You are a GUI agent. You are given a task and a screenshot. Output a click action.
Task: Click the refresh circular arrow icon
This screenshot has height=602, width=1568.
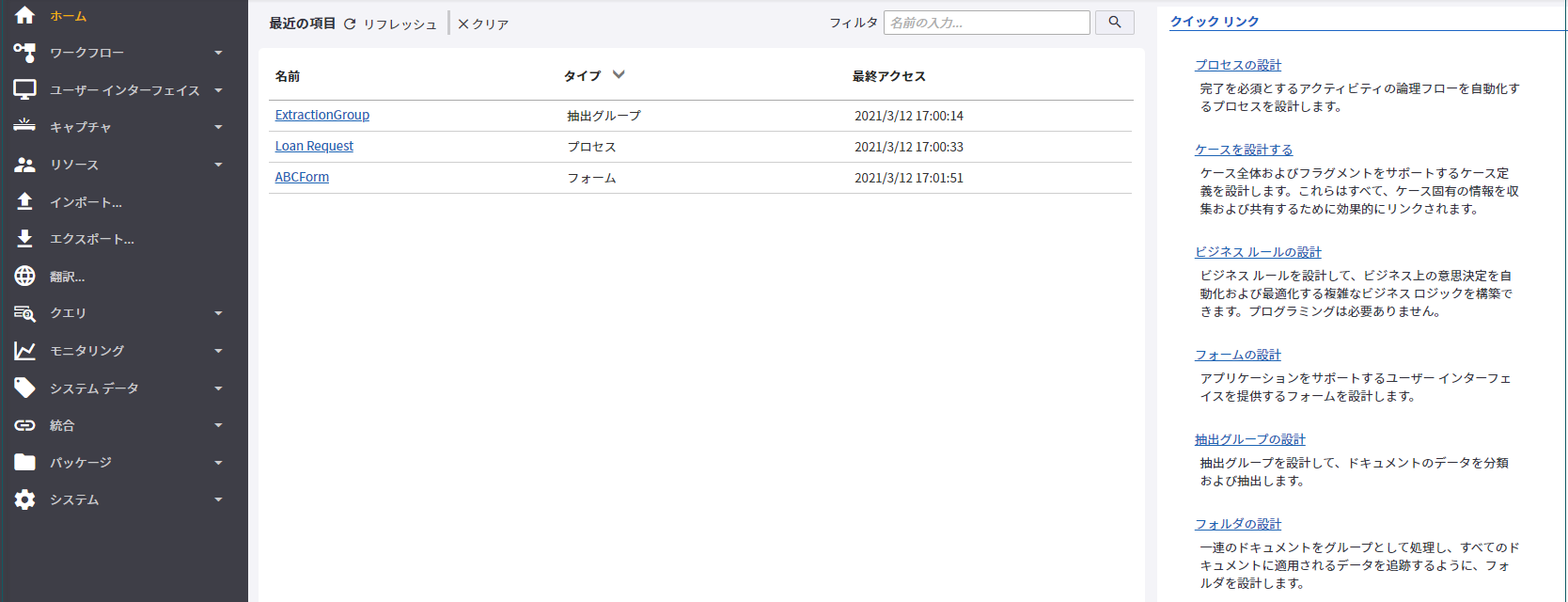click(350, 24)
